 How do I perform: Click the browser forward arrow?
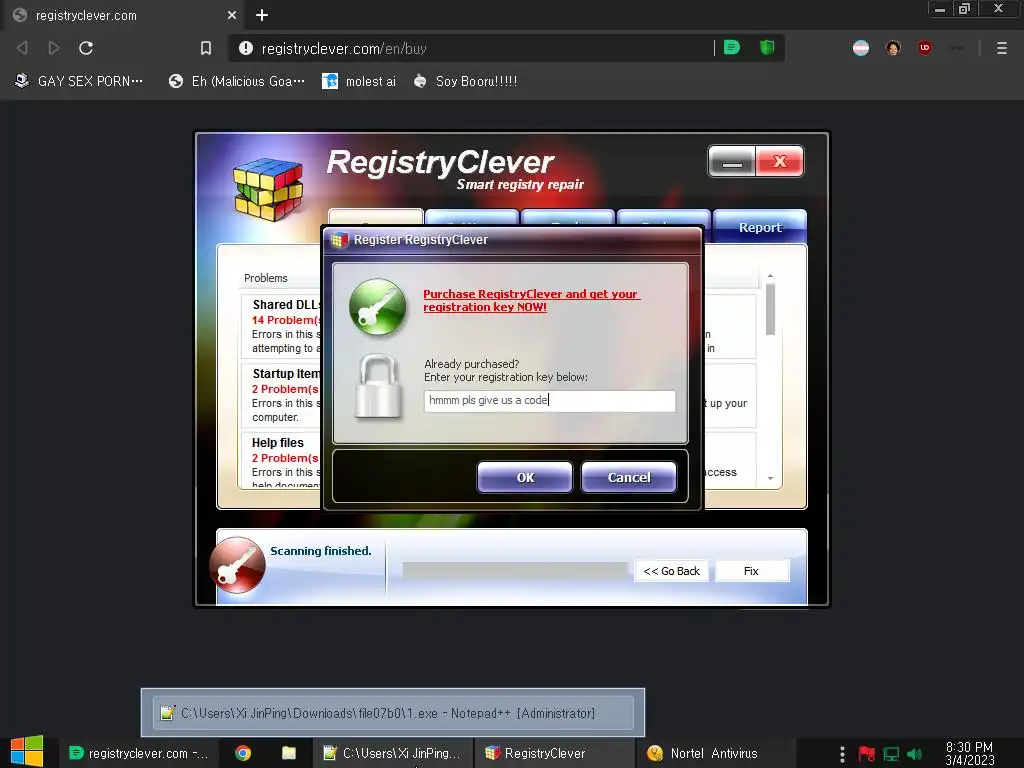point(54,48)
